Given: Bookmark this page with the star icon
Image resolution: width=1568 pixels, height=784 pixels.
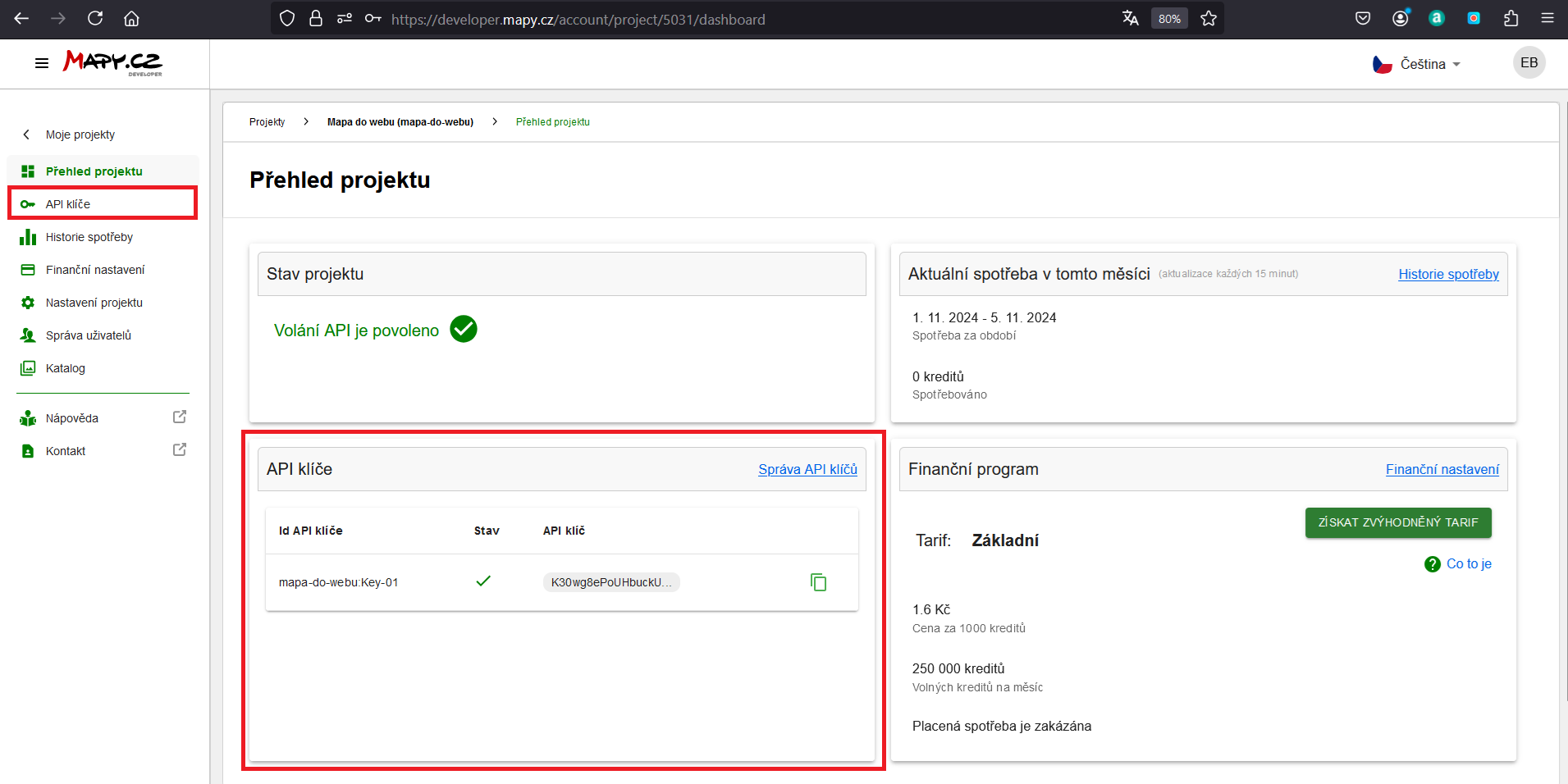Looking at the screenshot, I should [x=1208, y=19].
